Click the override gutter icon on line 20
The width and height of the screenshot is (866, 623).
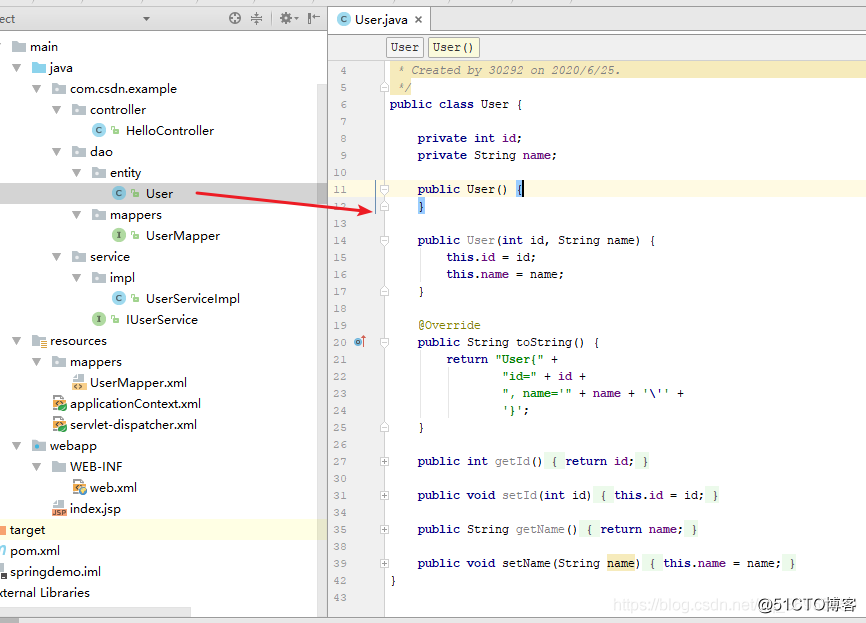point(360,342)
